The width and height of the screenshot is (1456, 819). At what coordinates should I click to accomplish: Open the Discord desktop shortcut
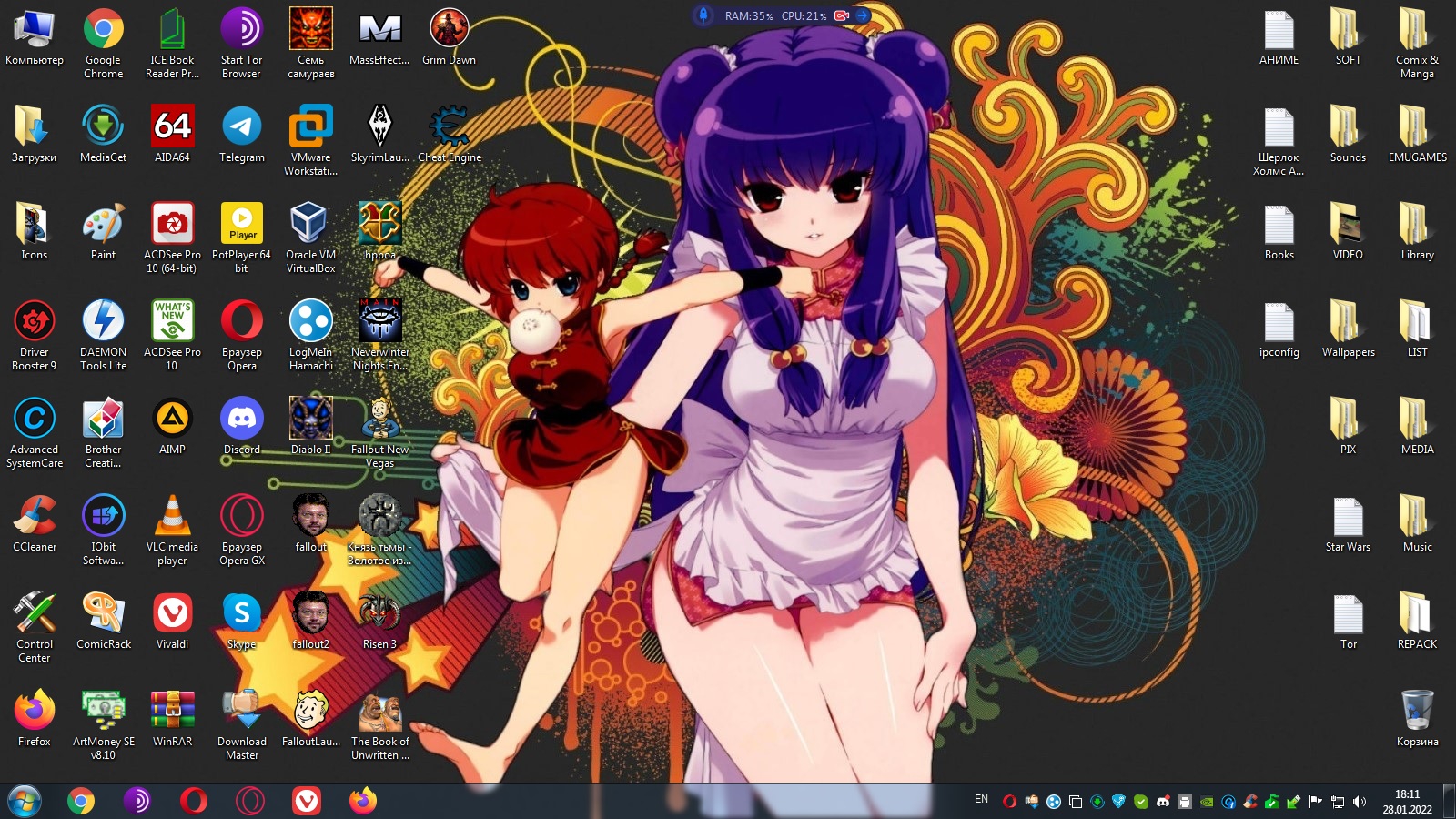pos(241,427)
